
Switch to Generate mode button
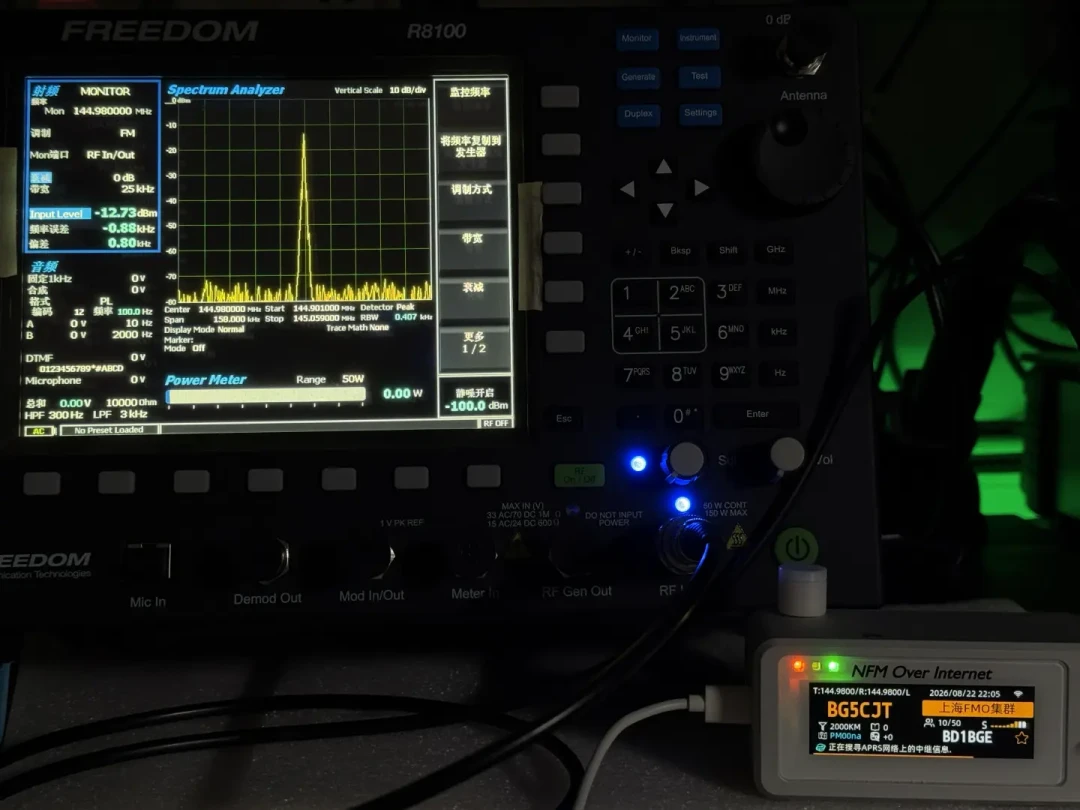point(638,77)
